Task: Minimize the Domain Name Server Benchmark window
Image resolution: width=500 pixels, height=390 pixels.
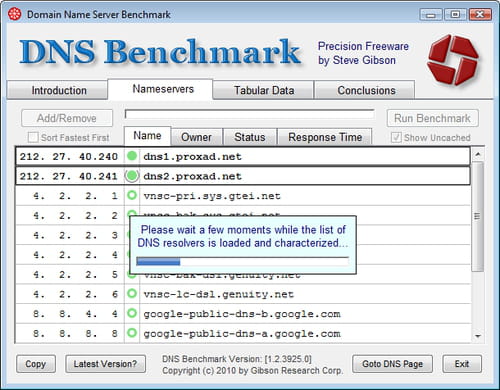Action: pyautogui.click(x=431, y=15)
